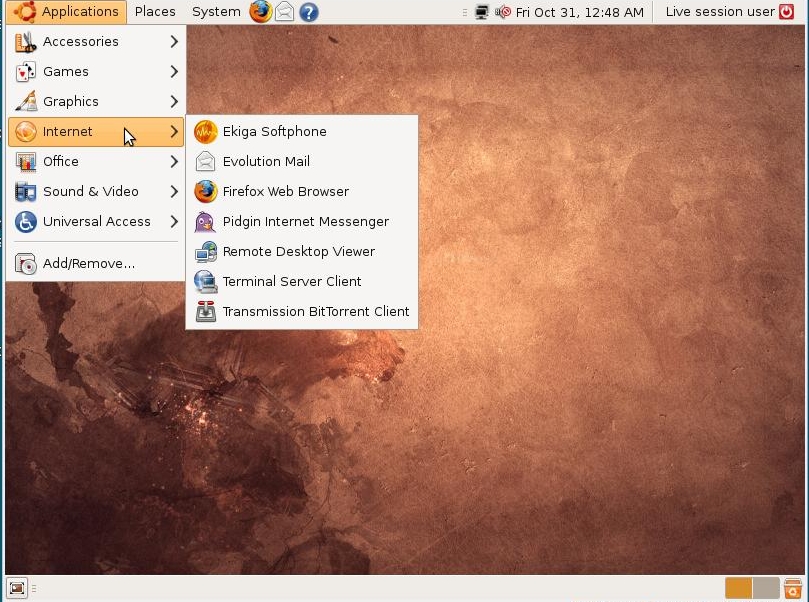
Task: Click the Firefox Web Browser icon in submenu
Action: 205,191
